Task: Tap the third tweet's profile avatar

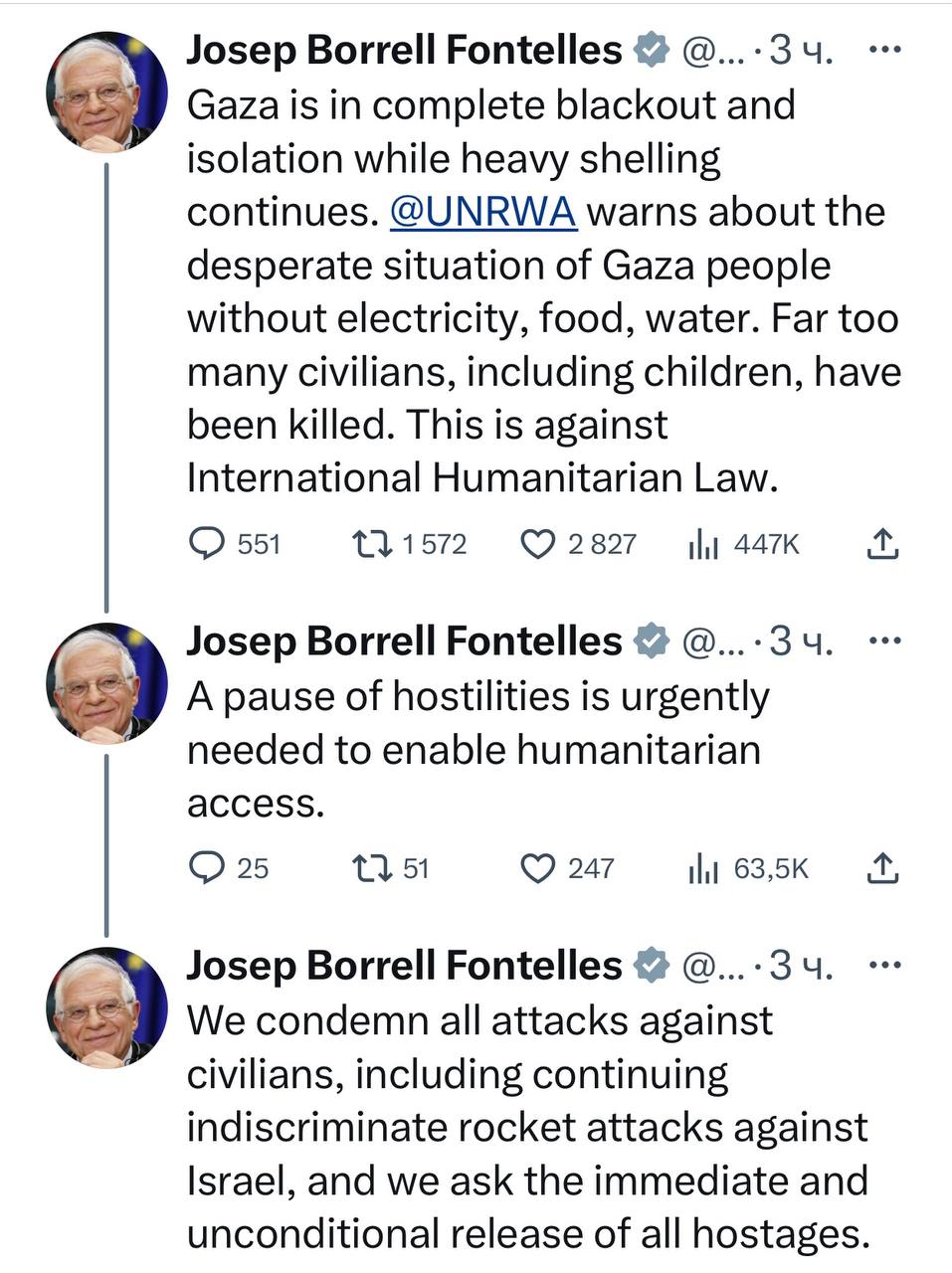Action: 105,1006
